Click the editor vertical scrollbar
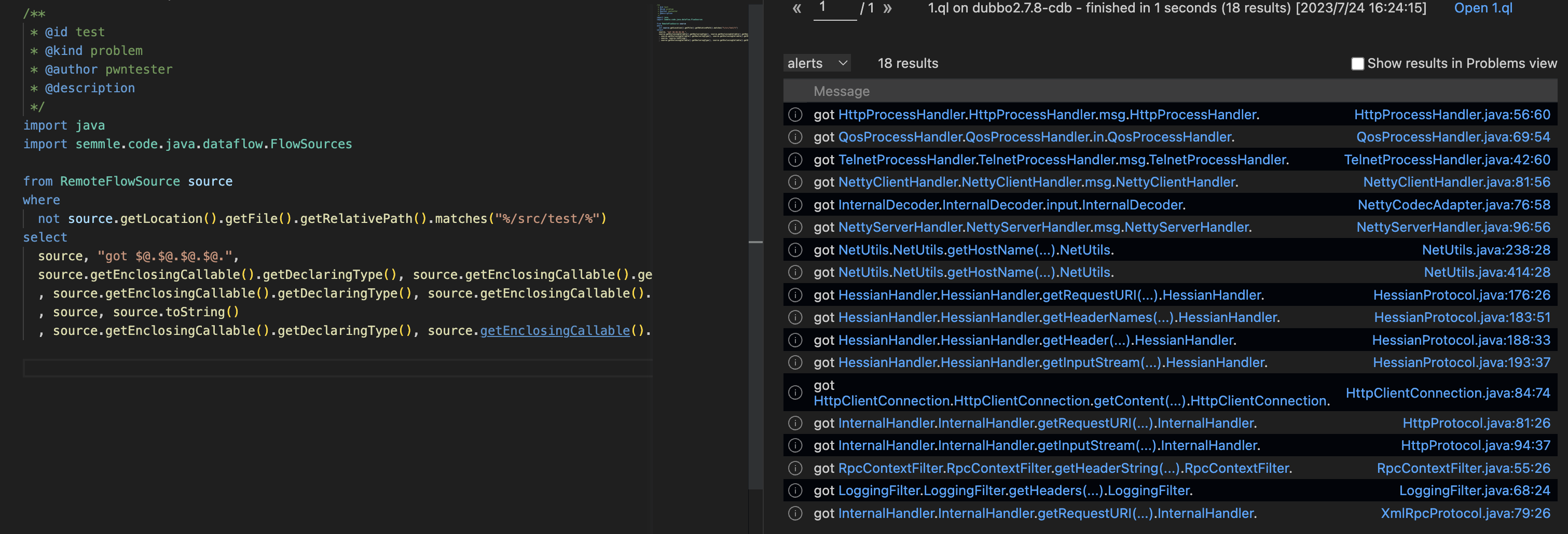The image size is (1568, 534). pyautogui.click(x=755, y=246)
